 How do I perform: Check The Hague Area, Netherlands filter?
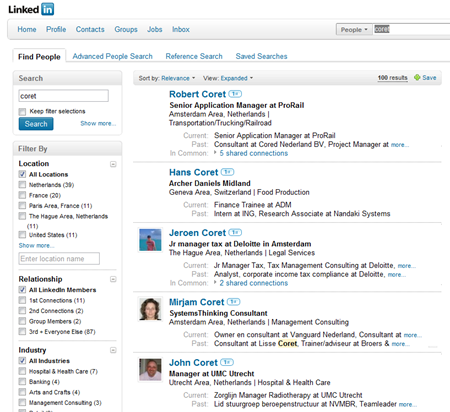pos(22,216)
